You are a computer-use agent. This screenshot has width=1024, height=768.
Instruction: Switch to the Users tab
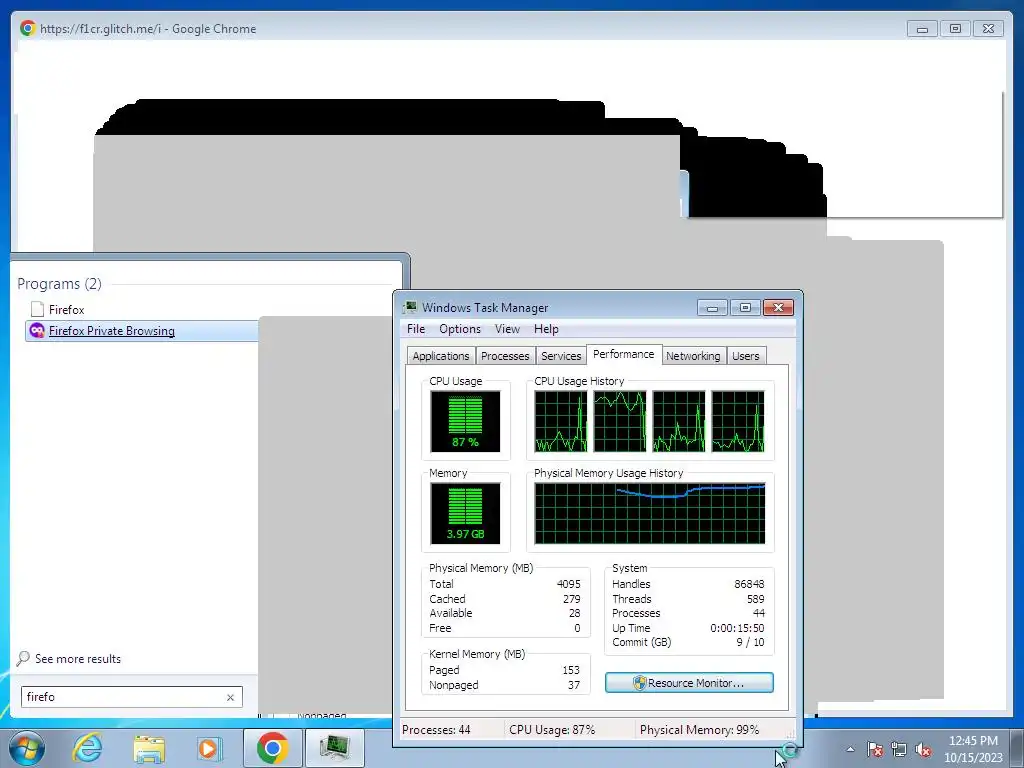pyautogui.click(x=745, y=356)
